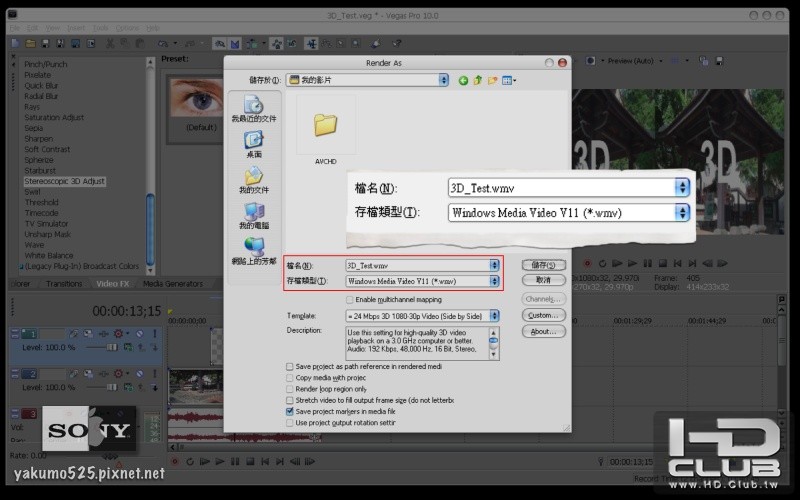
Task: Open the Tools menu
Action: coord(100,28)
